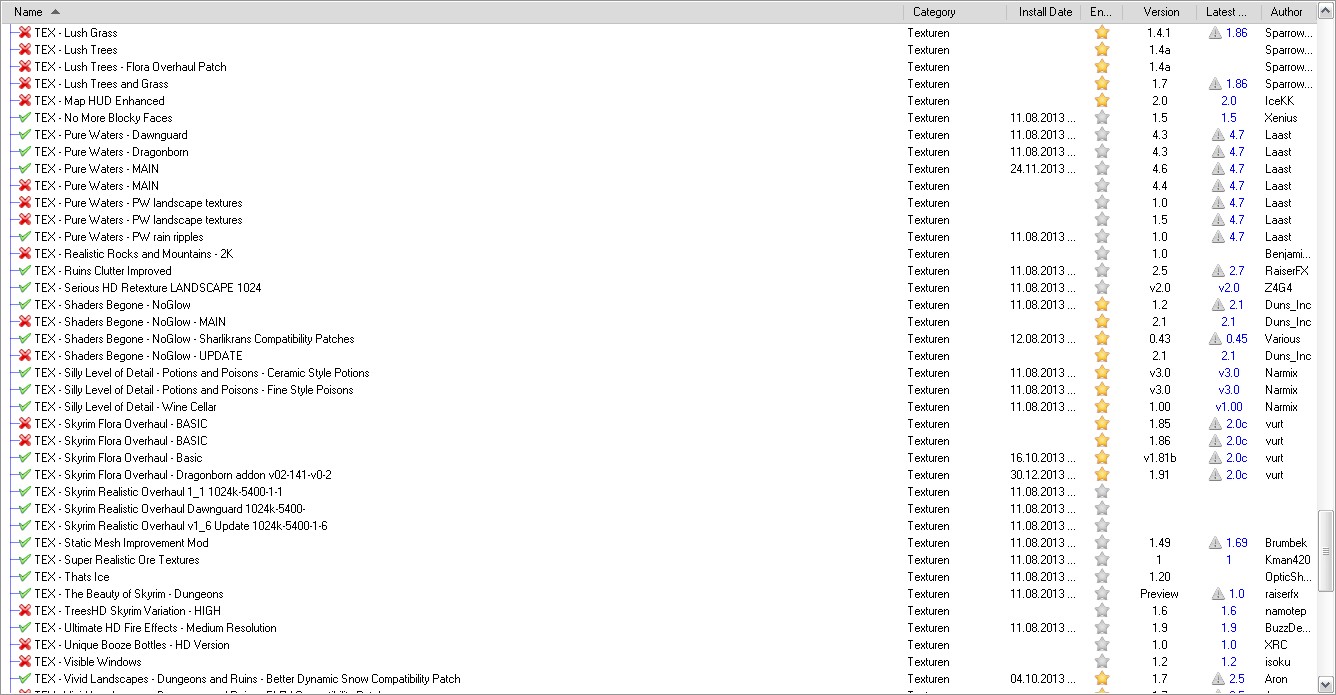Click the green check beside Super Realistic Ore Textures
The image size is (1336, 695).
tap(25, 560)
